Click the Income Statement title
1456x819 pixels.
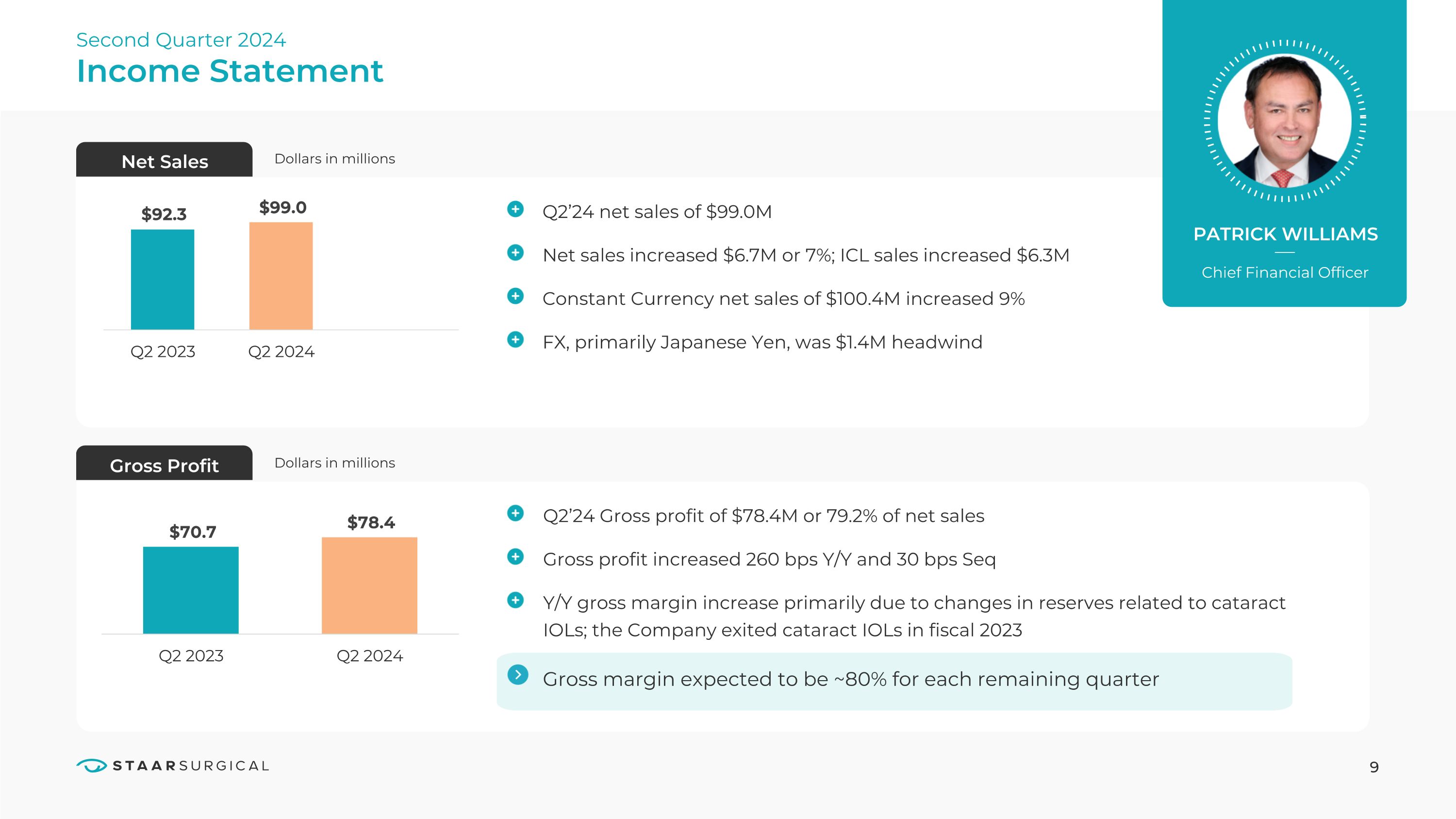pos(230,71)
